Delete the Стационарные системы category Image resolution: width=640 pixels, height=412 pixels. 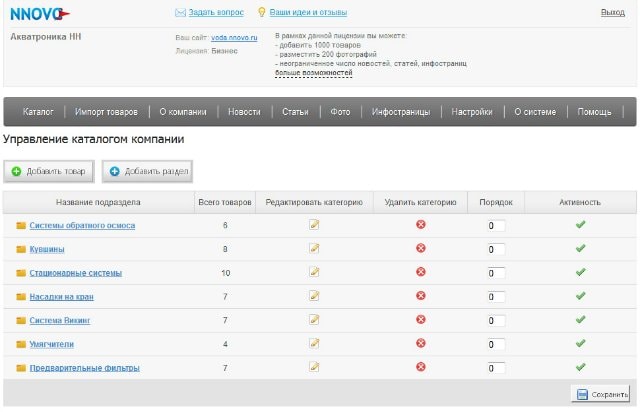click(x=421, y=272)
